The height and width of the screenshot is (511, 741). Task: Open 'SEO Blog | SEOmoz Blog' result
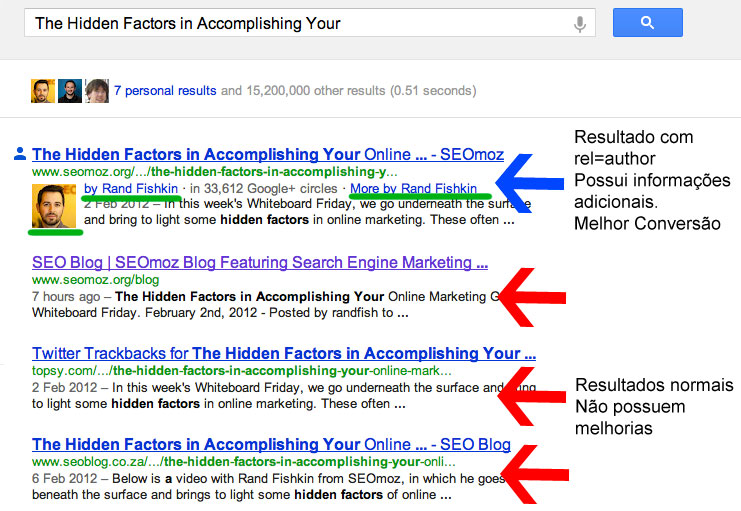click(x=260, y=263)
